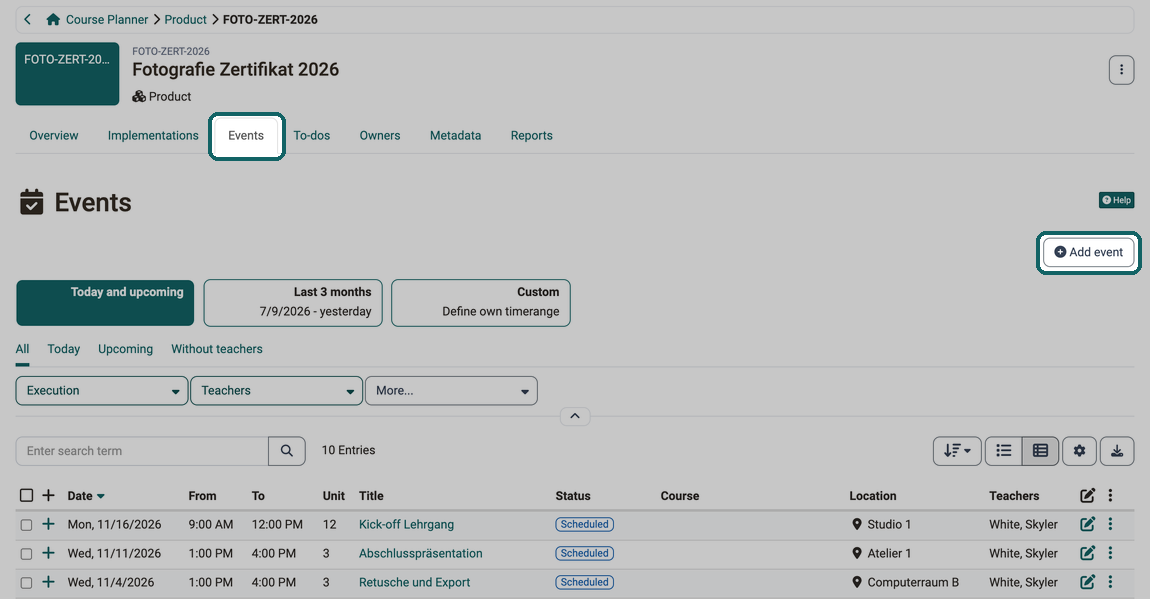The image size is (1150, 599).
Task: Search with the magnifier button
Action: point(287,451)
